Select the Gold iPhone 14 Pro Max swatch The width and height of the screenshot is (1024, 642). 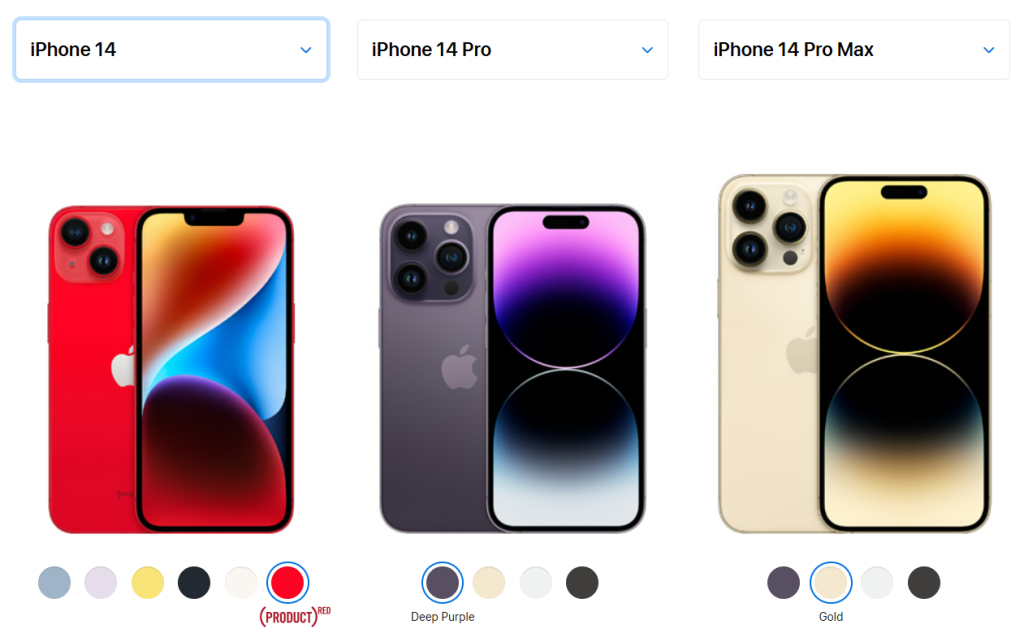(831, 582)
